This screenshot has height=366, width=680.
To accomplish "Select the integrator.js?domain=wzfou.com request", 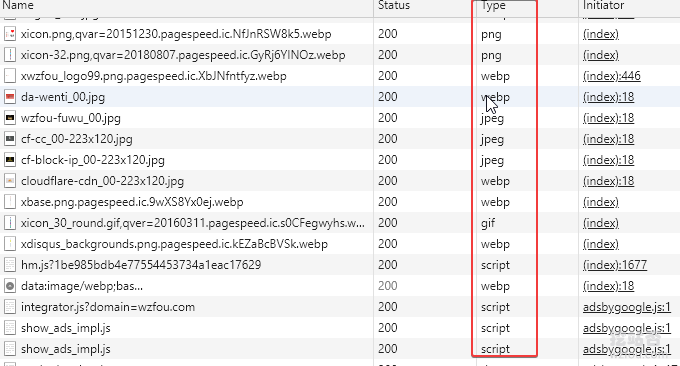I will click(x=108, y=307).
